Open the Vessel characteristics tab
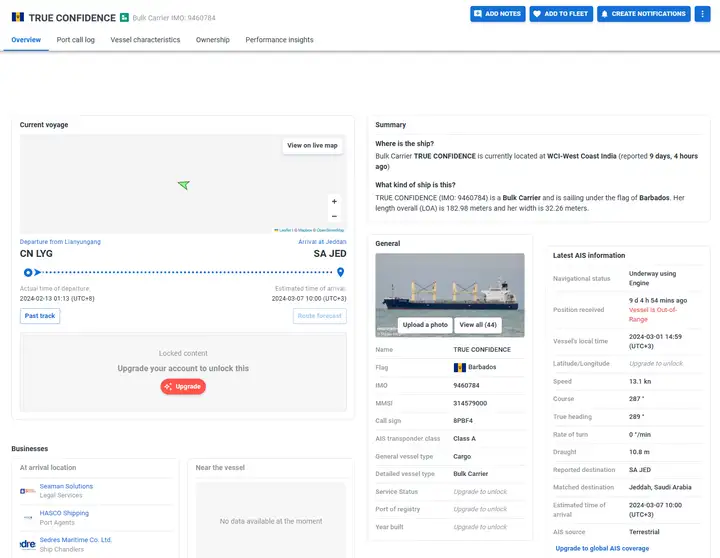The image size is (720, 558). 145,40
